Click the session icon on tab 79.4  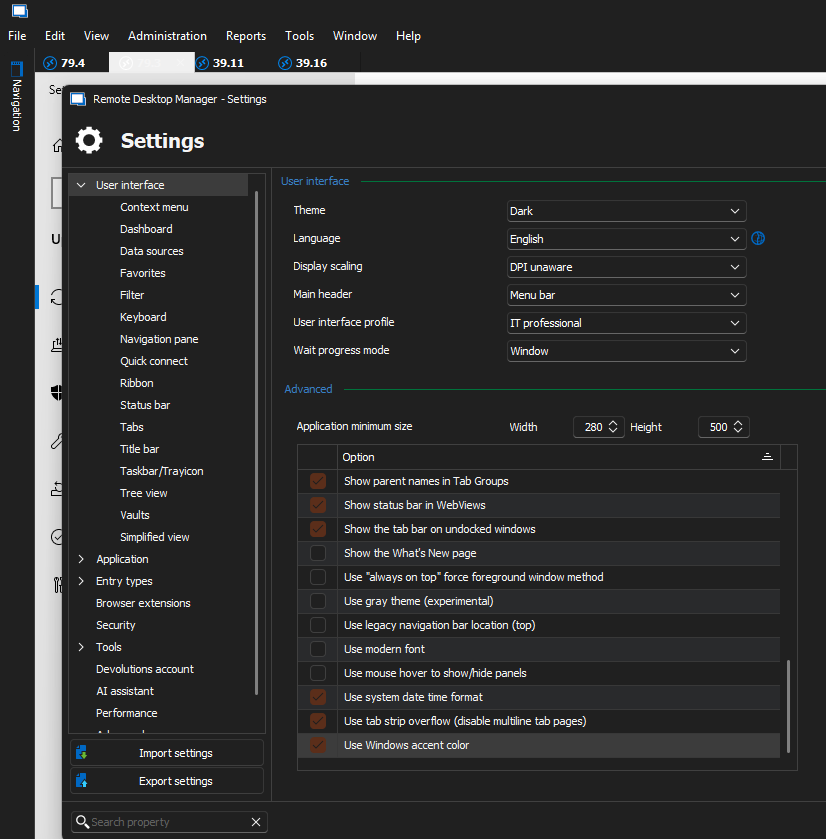coord(50,63)
